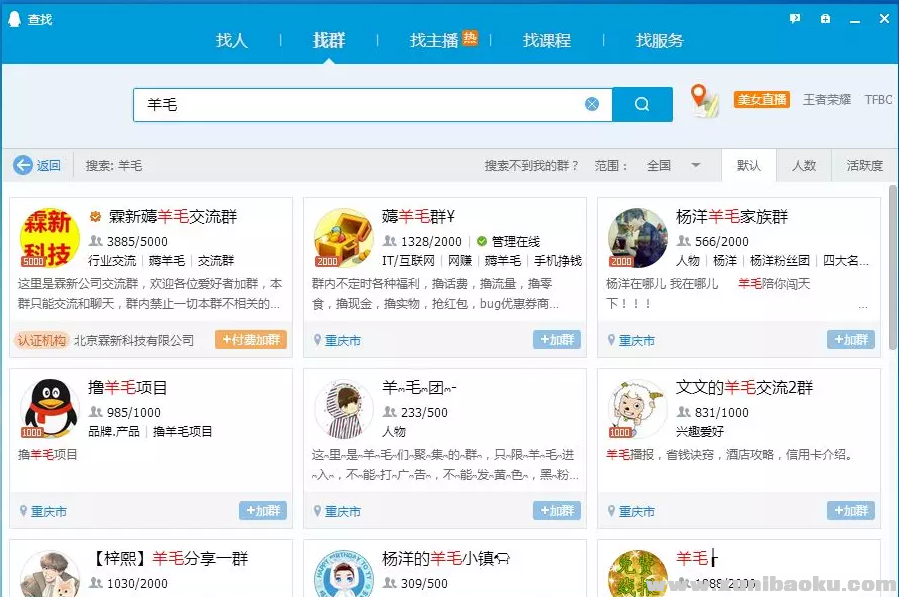Click 付费加群 button for 霖新 group
The height and width of the screenshot is (597, 899).
coord(250,340)
